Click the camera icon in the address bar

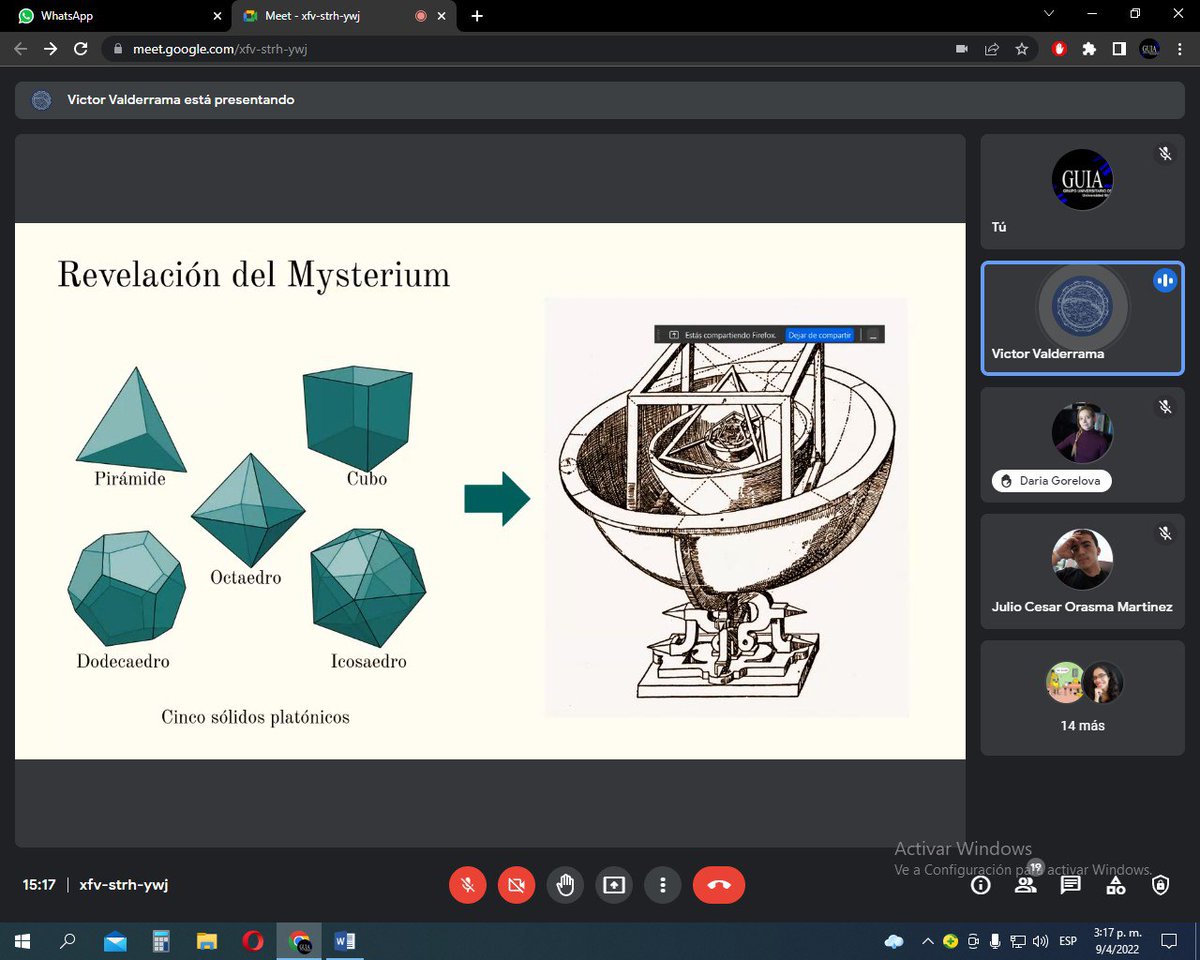point(961,48)
